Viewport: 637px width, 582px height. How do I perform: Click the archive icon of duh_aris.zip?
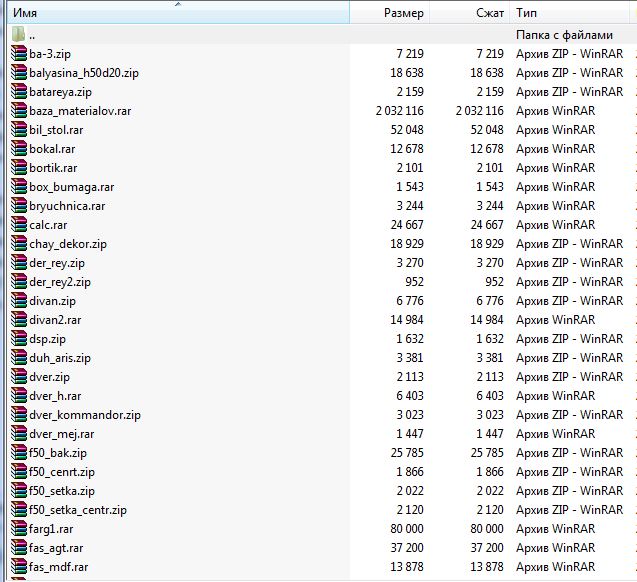pyautogui.click(x=19, y=358)
